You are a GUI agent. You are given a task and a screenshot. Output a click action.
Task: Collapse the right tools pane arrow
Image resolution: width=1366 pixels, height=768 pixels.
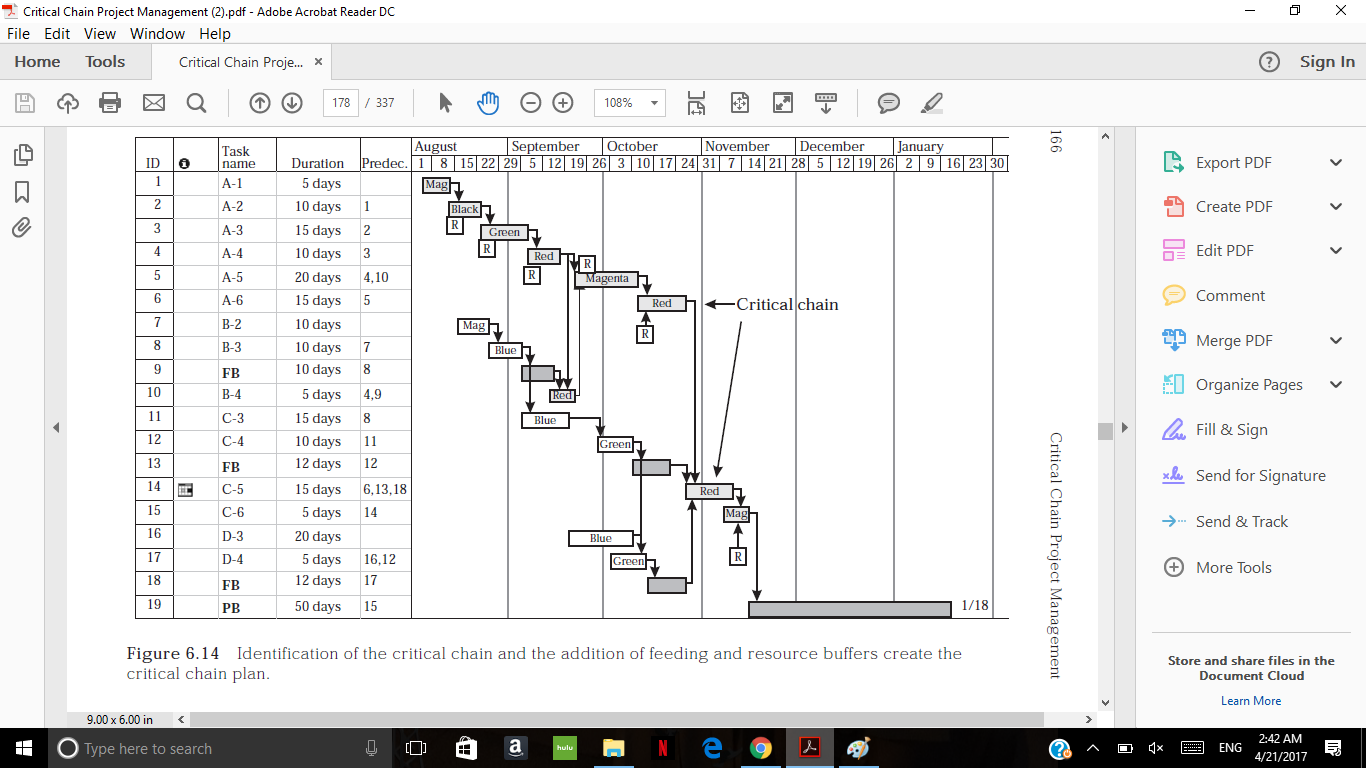(x=1125, y=428)
